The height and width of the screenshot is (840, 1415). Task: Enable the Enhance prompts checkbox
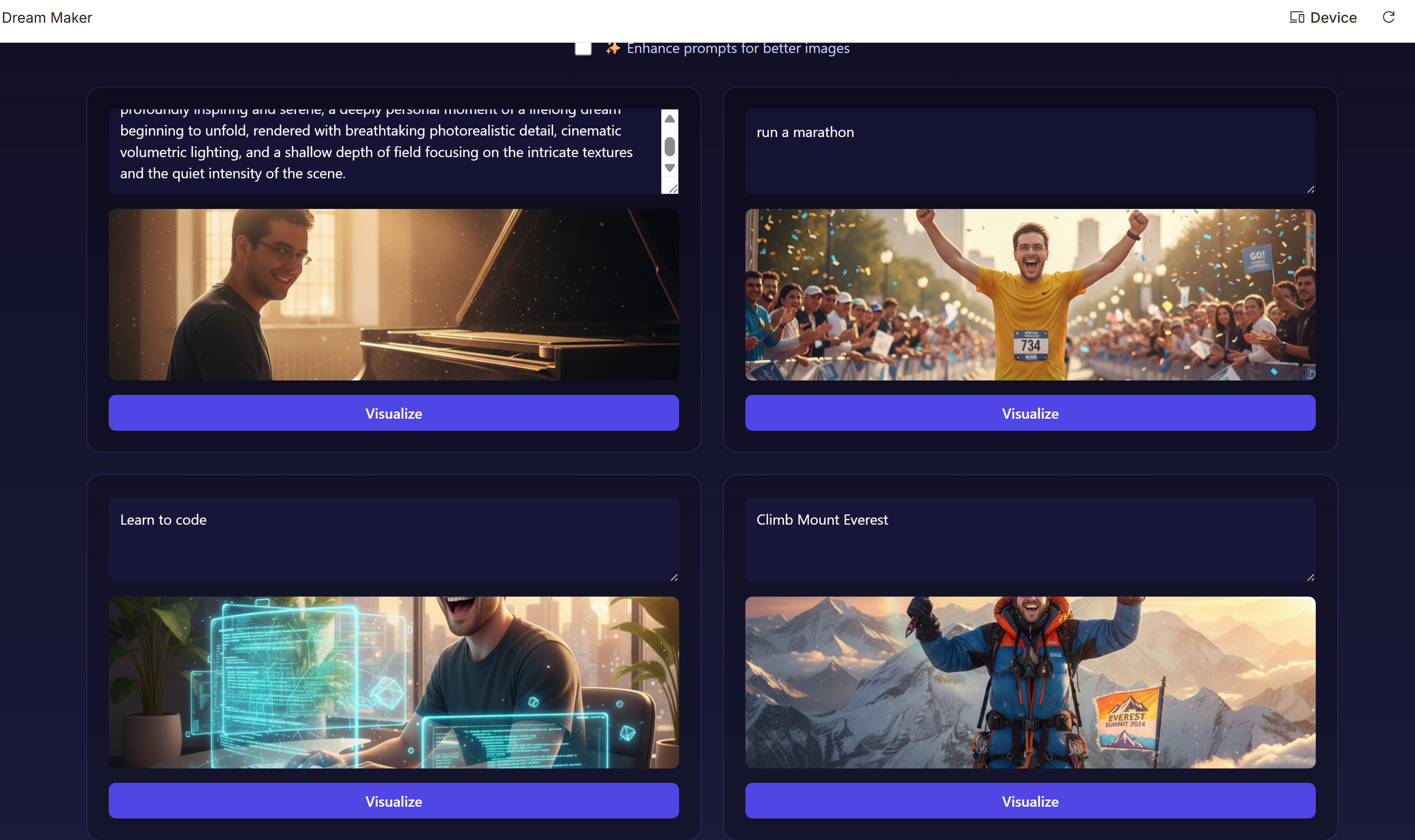coord(583,49)
